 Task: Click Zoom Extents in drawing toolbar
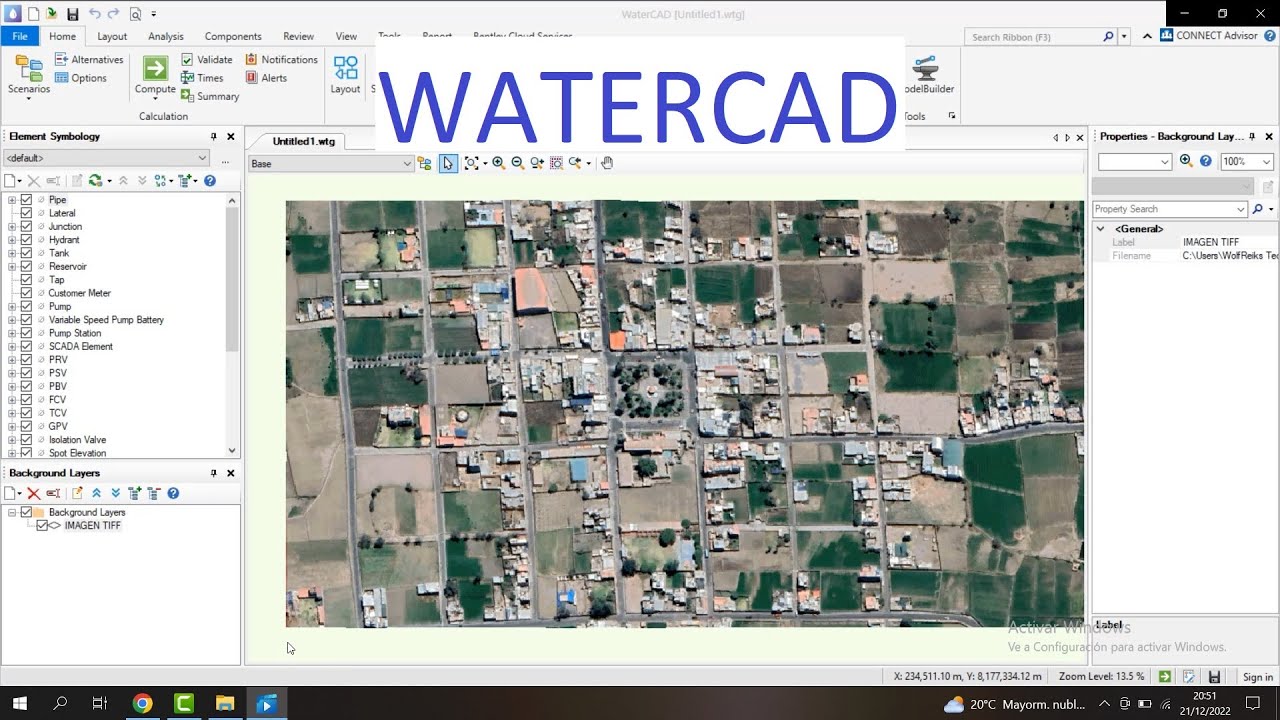[471, 163]
